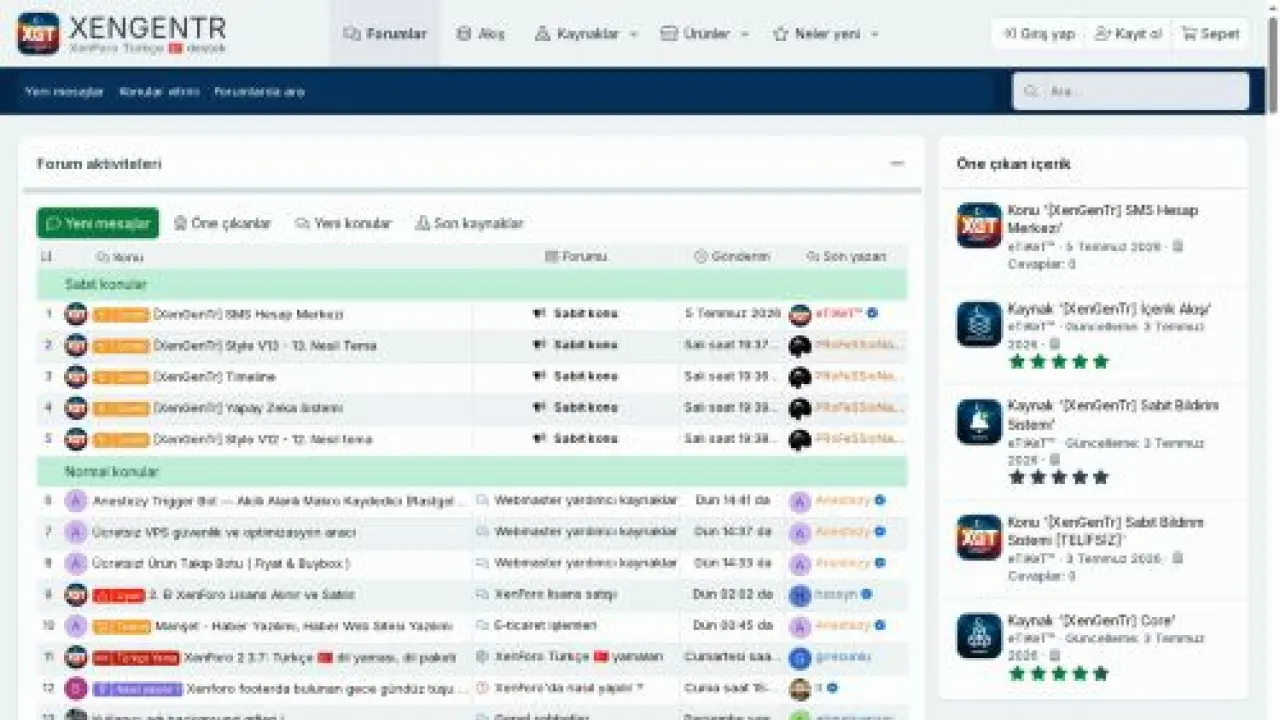Expand the Neler yeni menu arrow
The image size is (1280, 720).
pos(874,34)
